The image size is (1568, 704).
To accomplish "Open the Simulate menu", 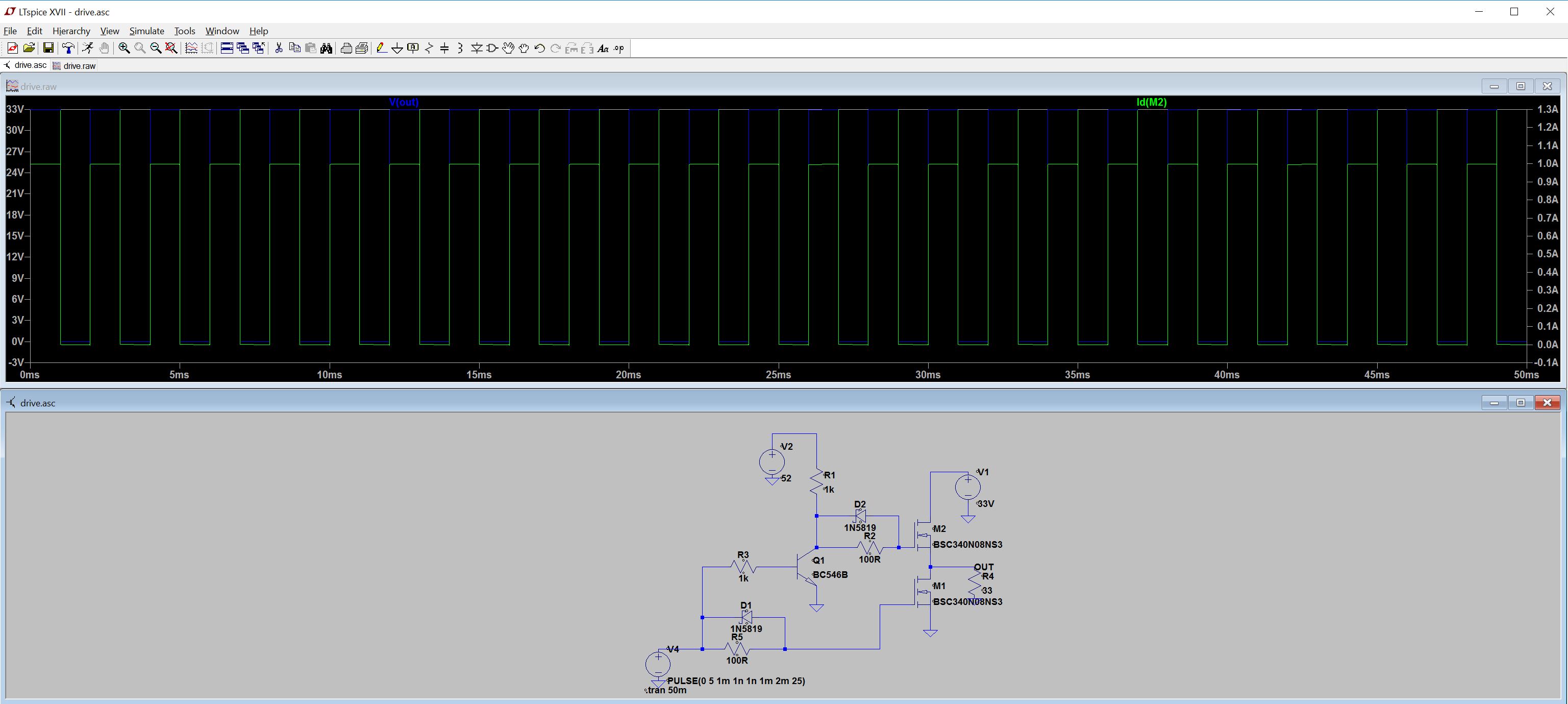I will (146, 31).
